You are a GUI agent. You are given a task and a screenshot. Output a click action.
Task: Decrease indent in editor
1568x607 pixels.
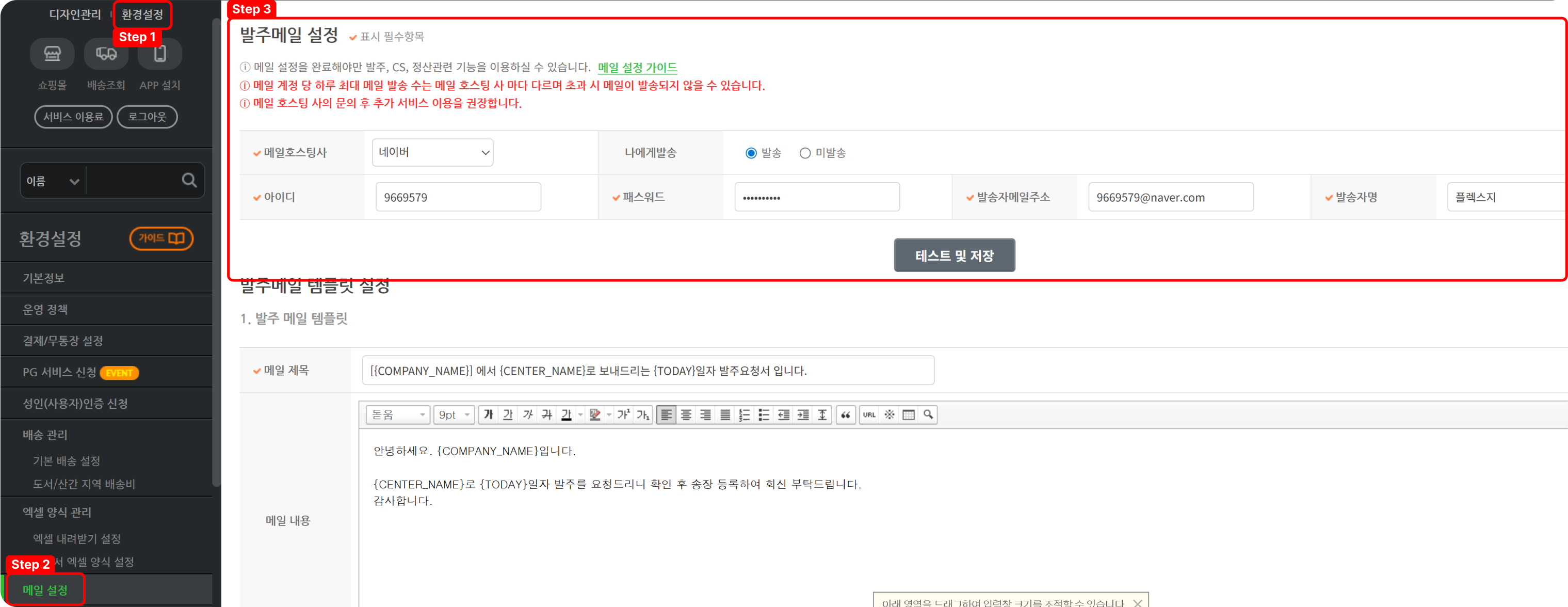tap(783, 414)
